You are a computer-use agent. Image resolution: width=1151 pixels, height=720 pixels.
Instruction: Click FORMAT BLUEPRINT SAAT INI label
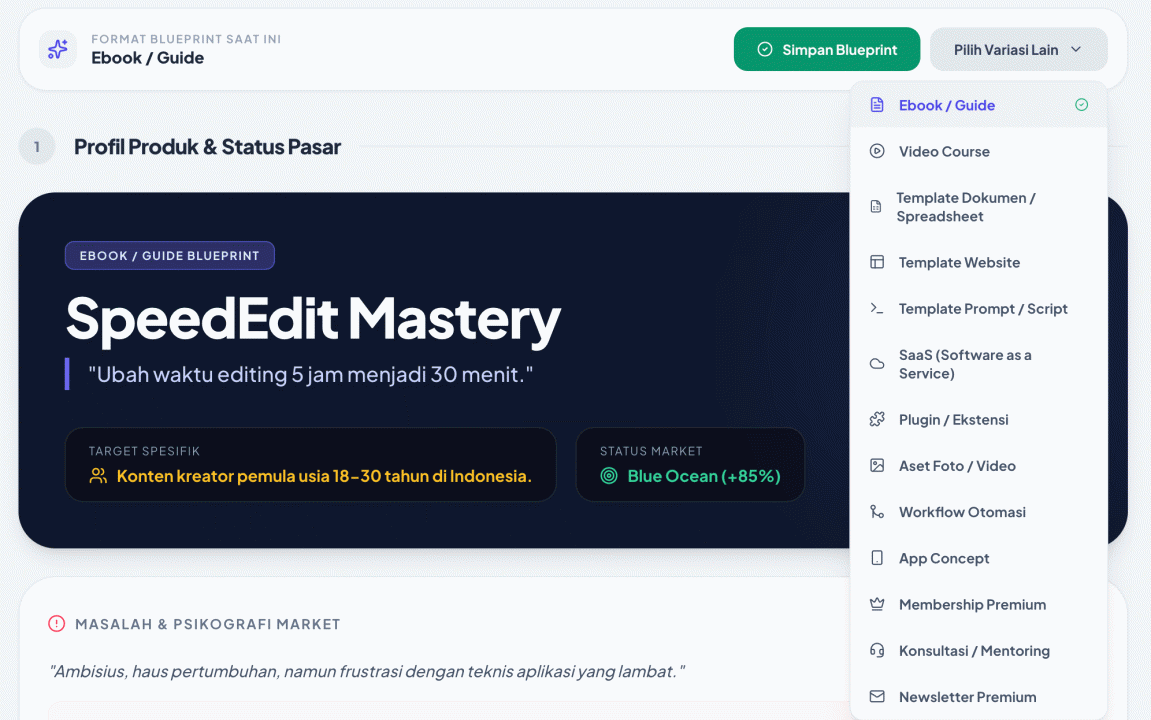click(186, 39)
